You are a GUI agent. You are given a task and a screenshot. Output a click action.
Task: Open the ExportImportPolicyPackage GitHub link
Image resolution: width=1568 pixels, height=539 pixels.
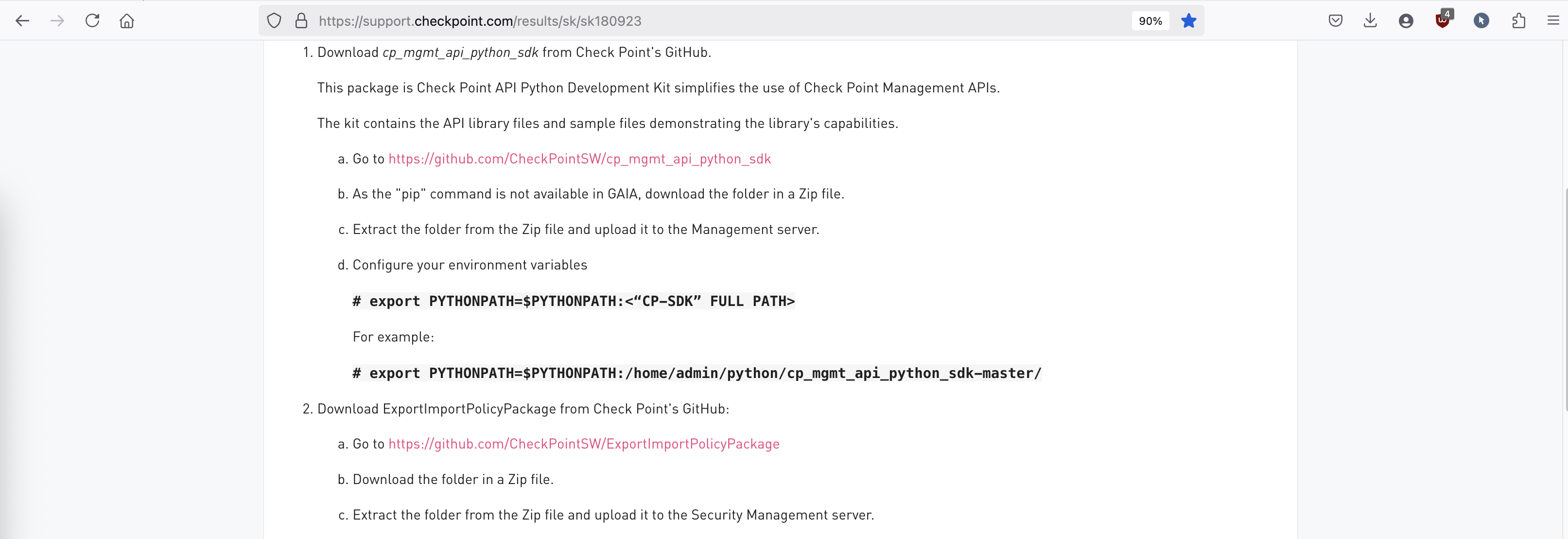pyautogui.click(x=583, y=444)
